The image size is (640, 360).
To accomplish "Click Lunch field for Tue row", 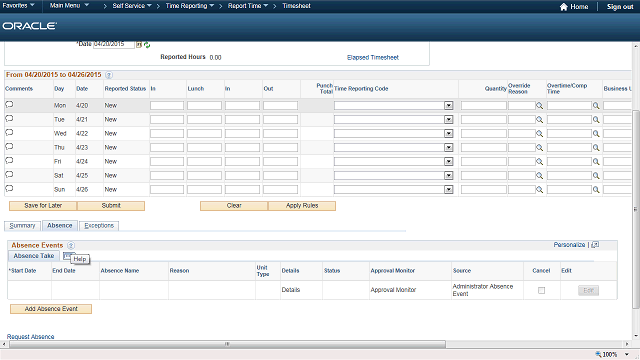I will pyautogui.click(x=204, y=120).
